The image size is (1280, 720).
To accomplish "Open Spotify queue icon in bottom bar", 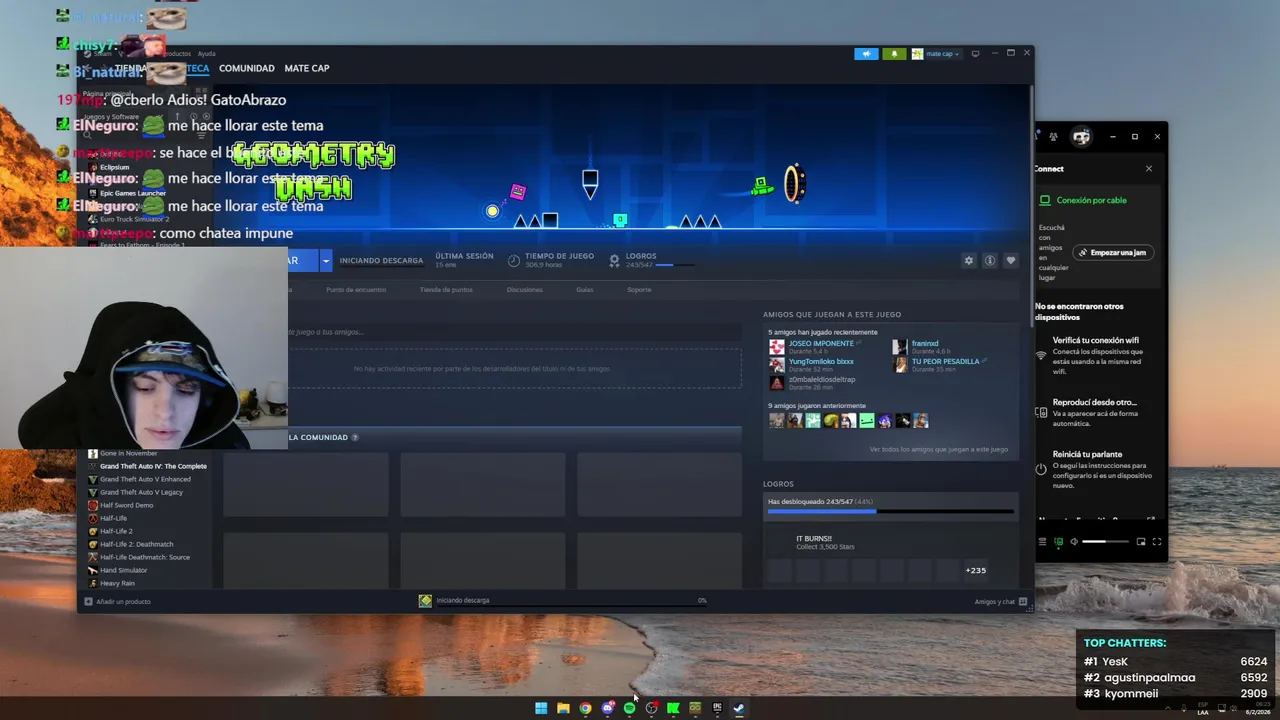I will tap(1043, 542).
